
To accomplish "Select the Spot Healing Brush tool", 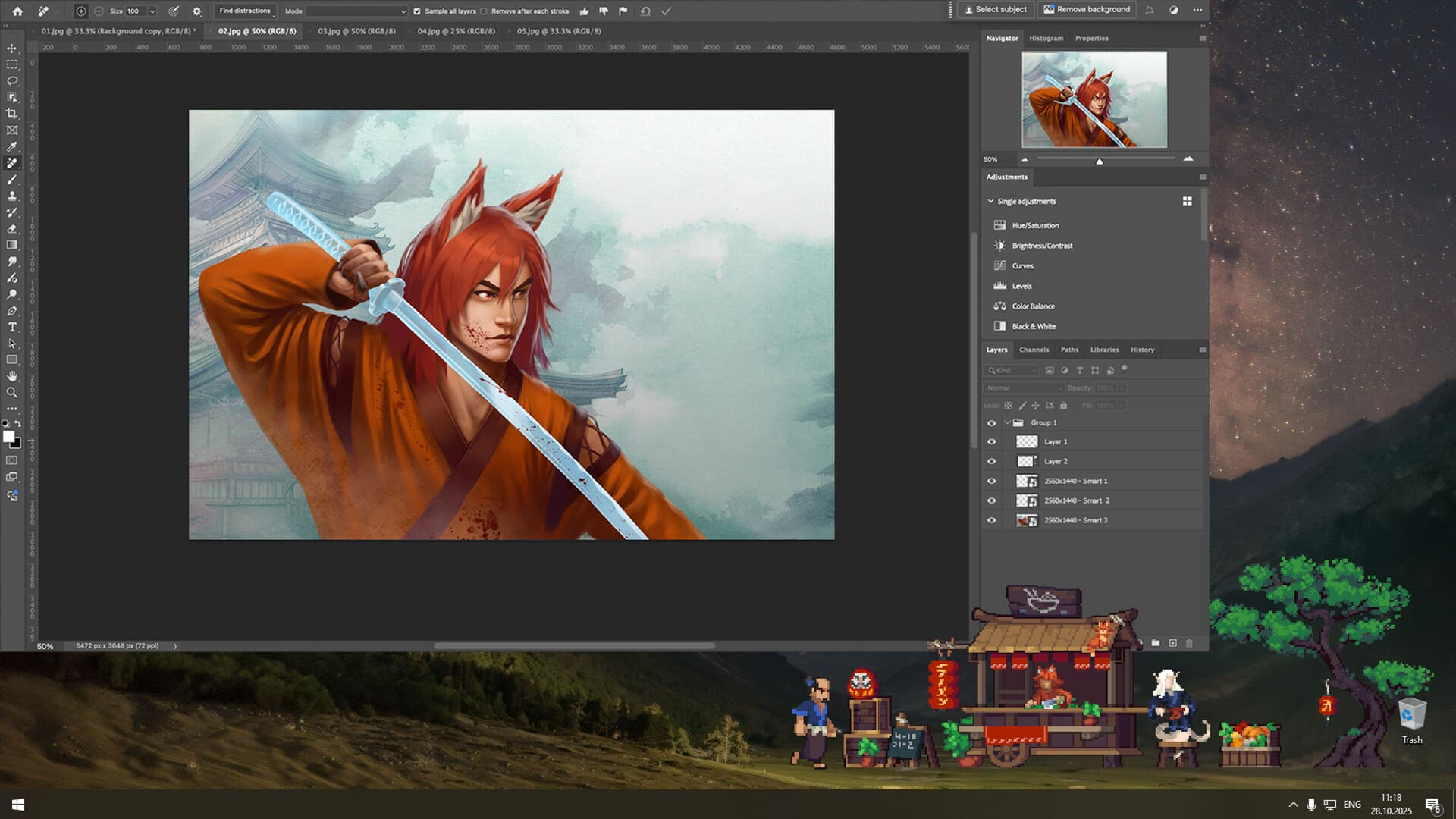I will coord(11,162).
